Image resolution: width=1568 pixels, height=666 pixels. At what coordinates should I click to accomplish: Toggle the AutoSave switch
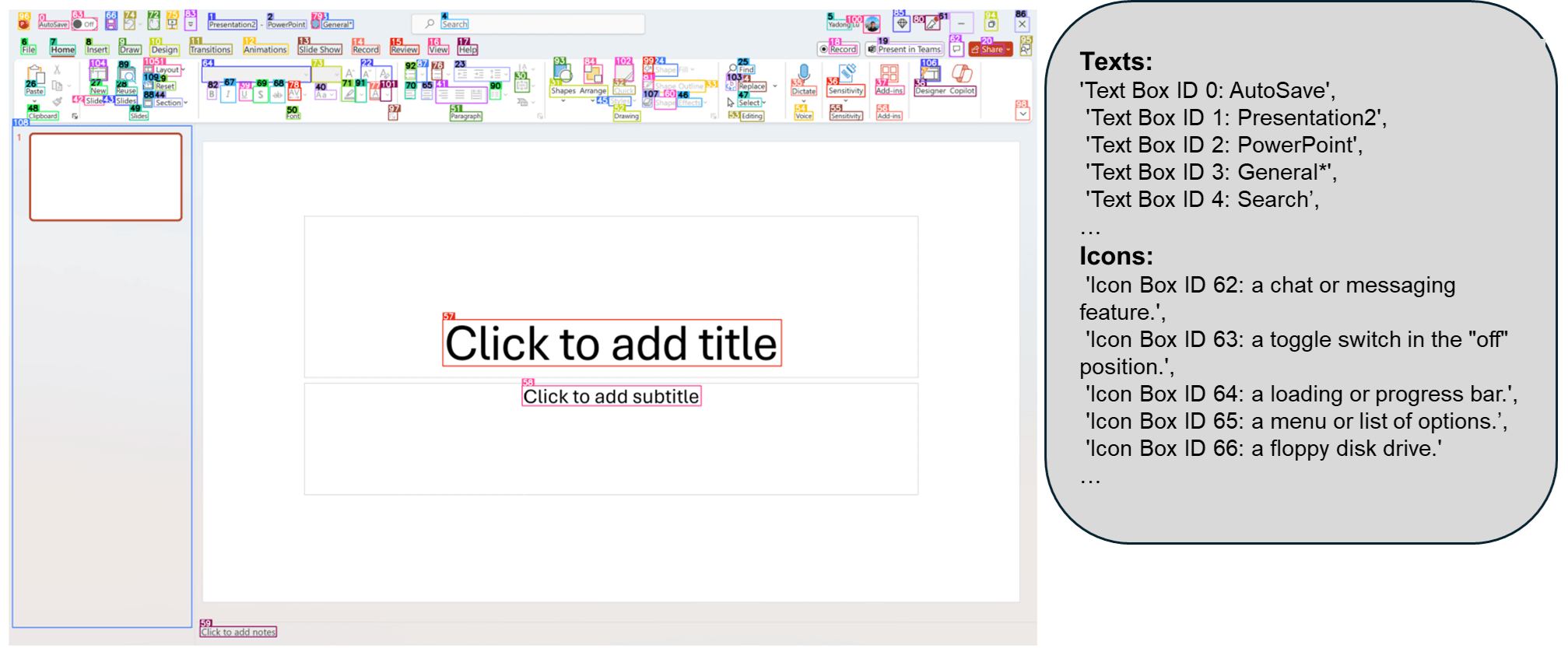[84, 24]
